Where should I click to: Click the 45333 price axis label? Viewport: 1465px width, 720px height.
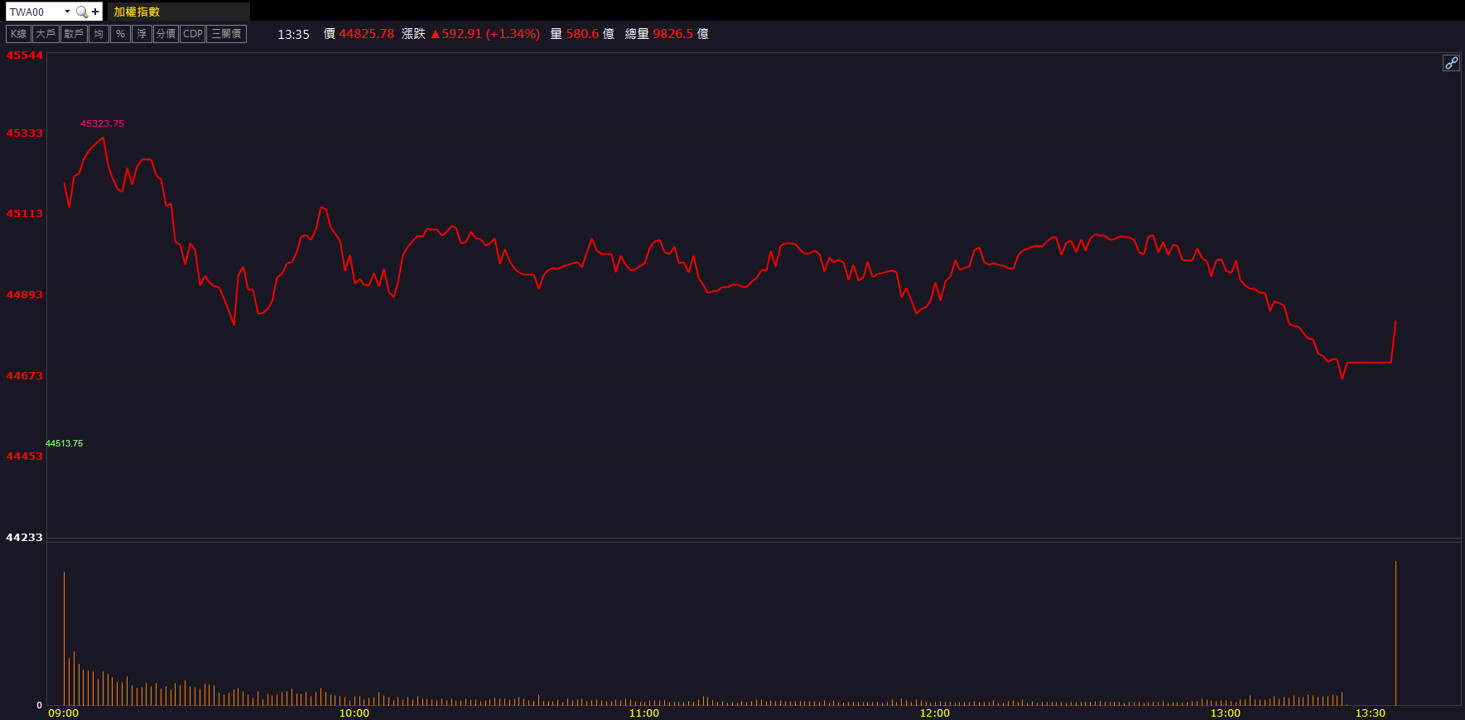24,133
